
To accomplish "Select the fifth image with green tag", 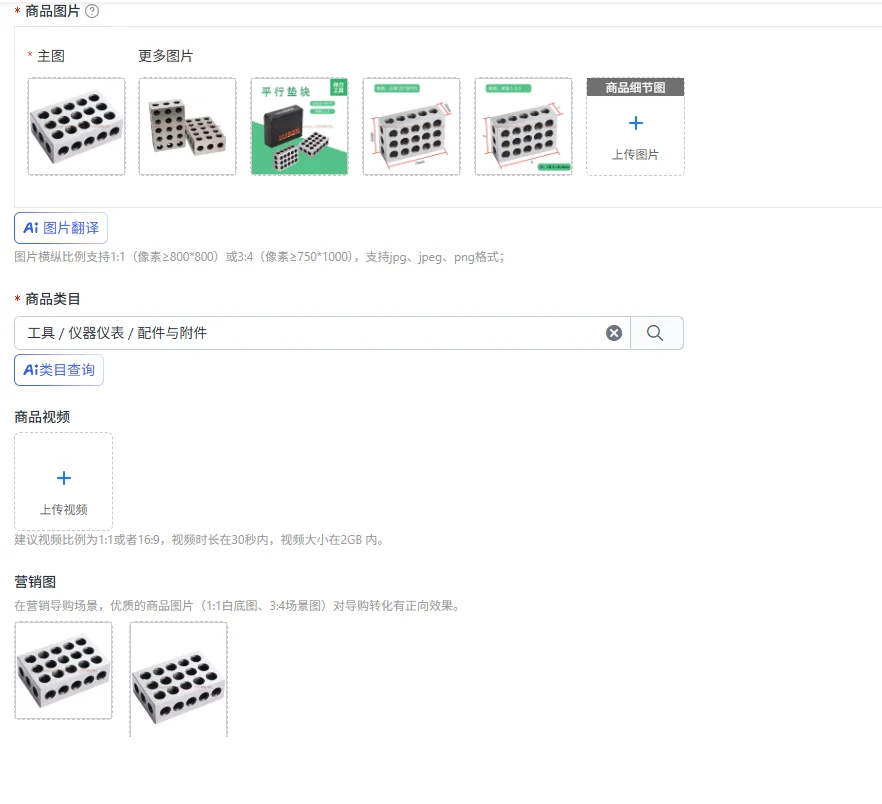I will point(523,127).
